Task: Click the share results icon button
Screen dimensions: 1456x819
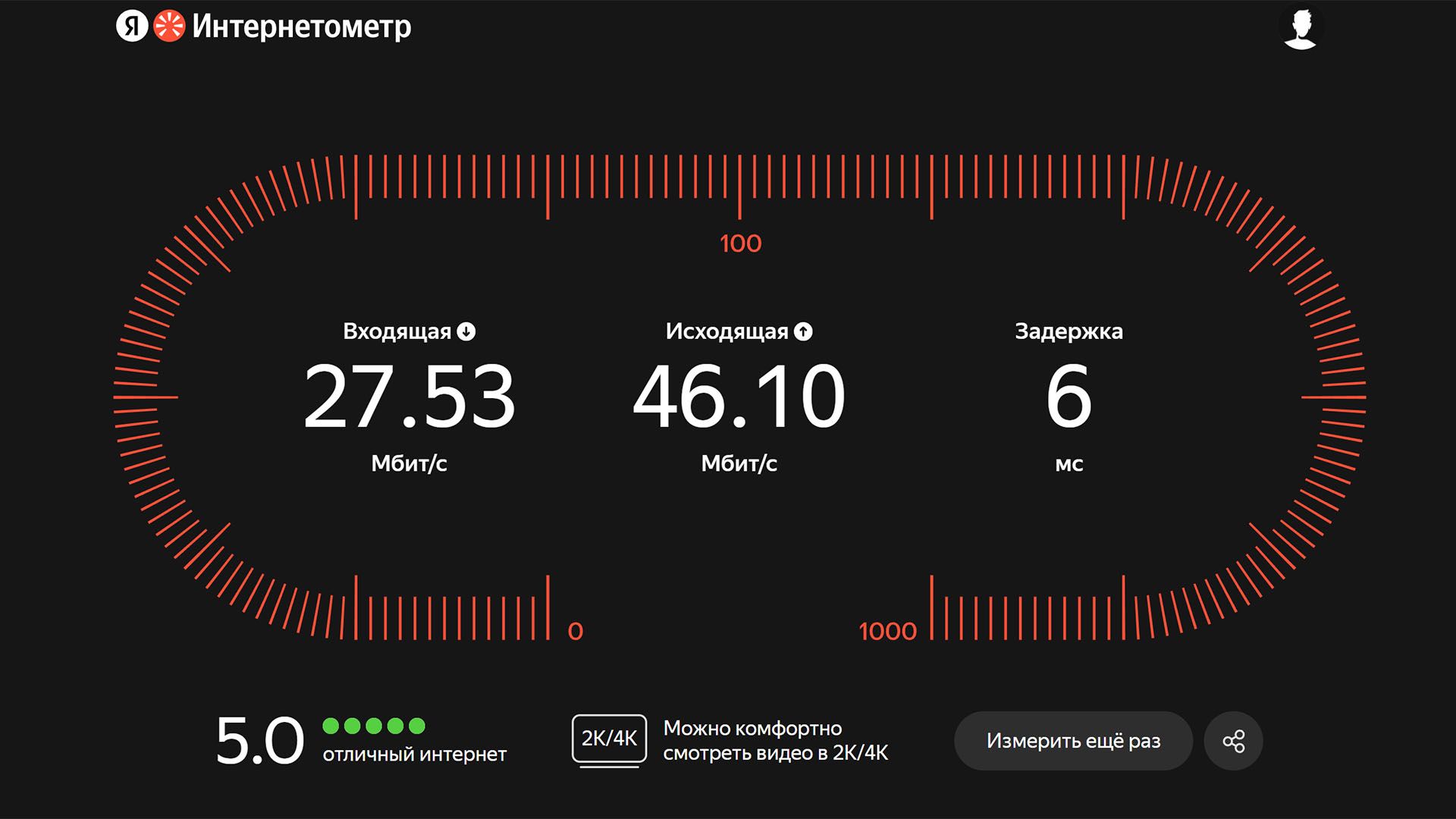Action: pyautogui.click(x=1233, y=741)
